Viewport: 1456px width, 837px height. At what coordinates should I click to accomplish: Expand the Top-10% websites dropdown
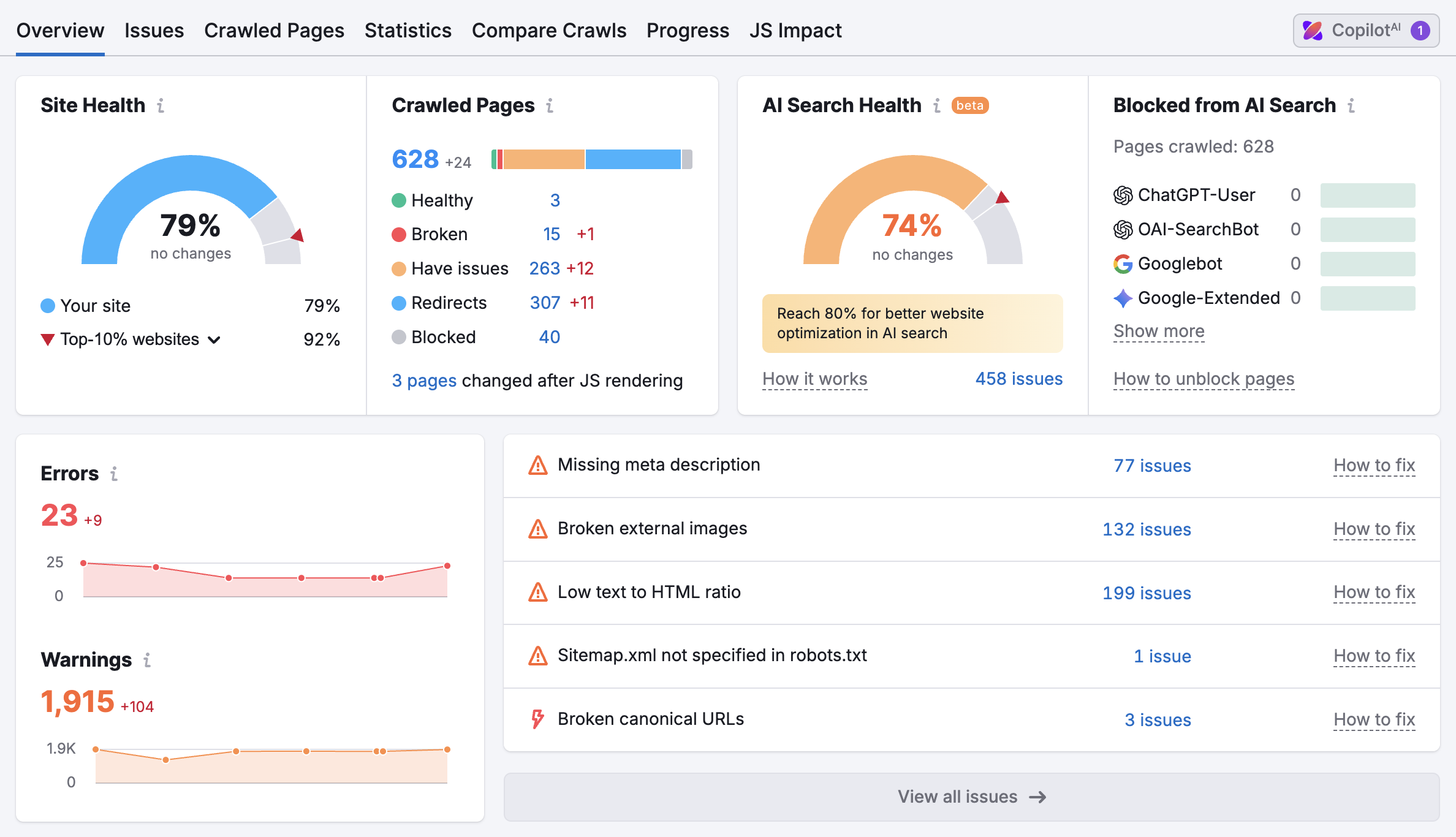tap(215, 339)
